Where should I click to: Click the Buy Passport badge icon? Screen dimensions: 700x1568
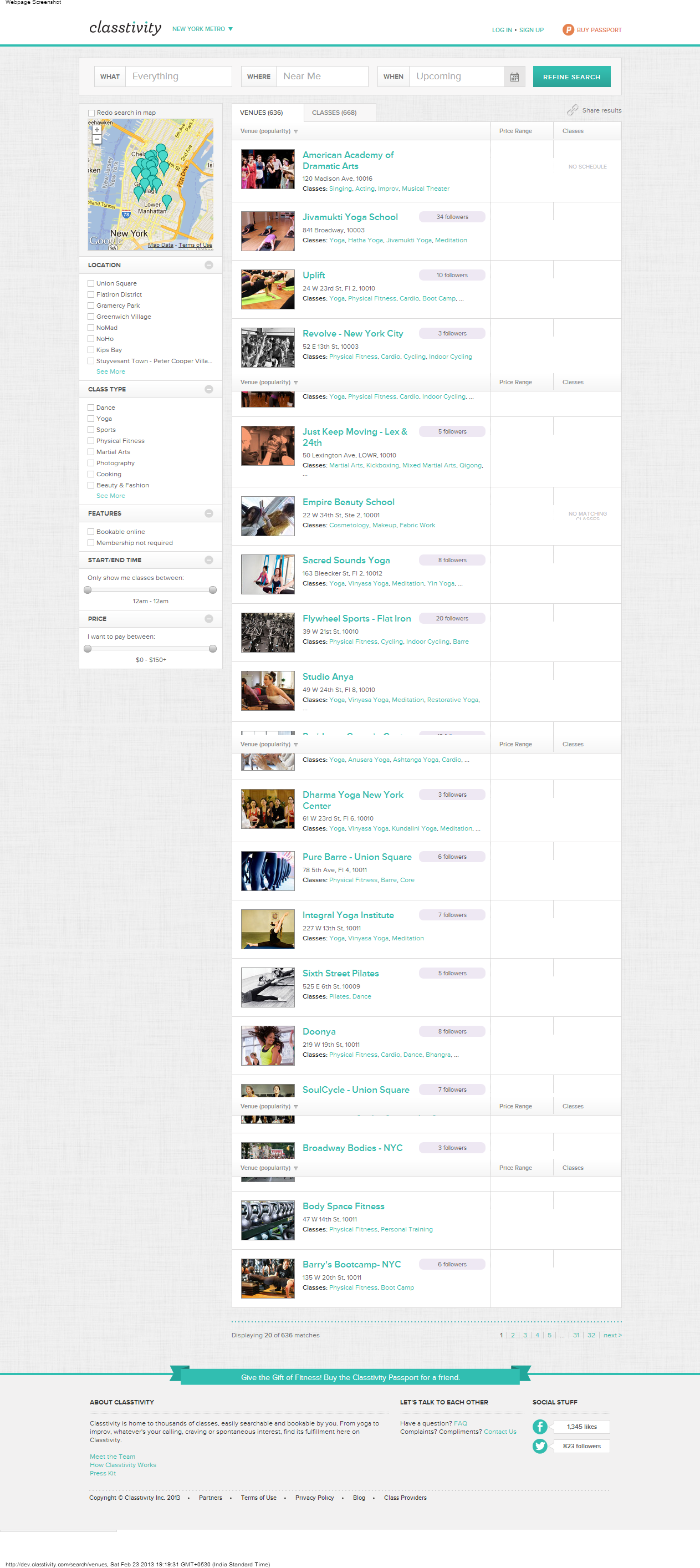coord(568,30)
